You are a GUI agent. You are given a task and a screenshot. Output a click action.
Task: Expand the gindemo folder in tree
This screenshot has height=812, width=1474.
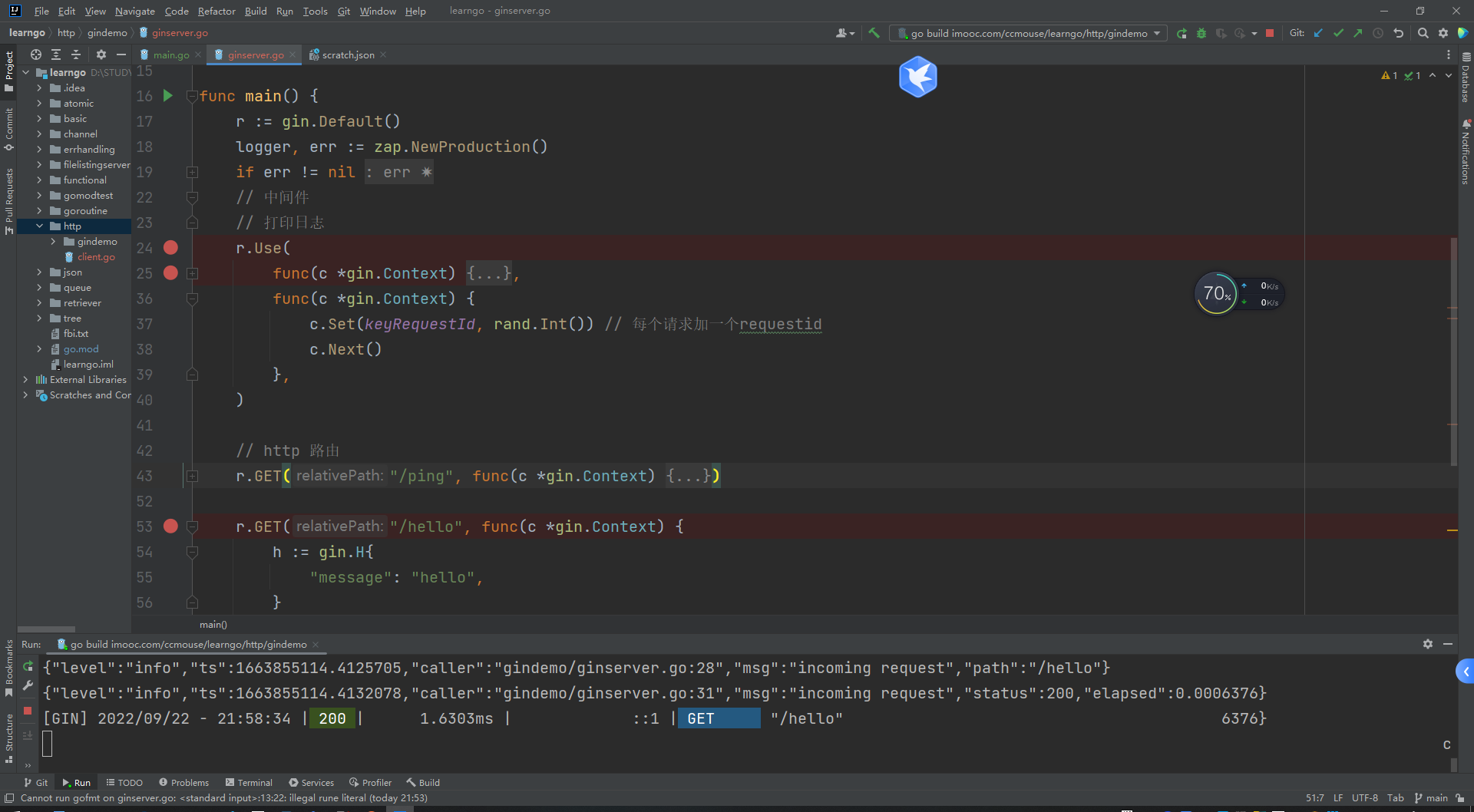point(53,242)
